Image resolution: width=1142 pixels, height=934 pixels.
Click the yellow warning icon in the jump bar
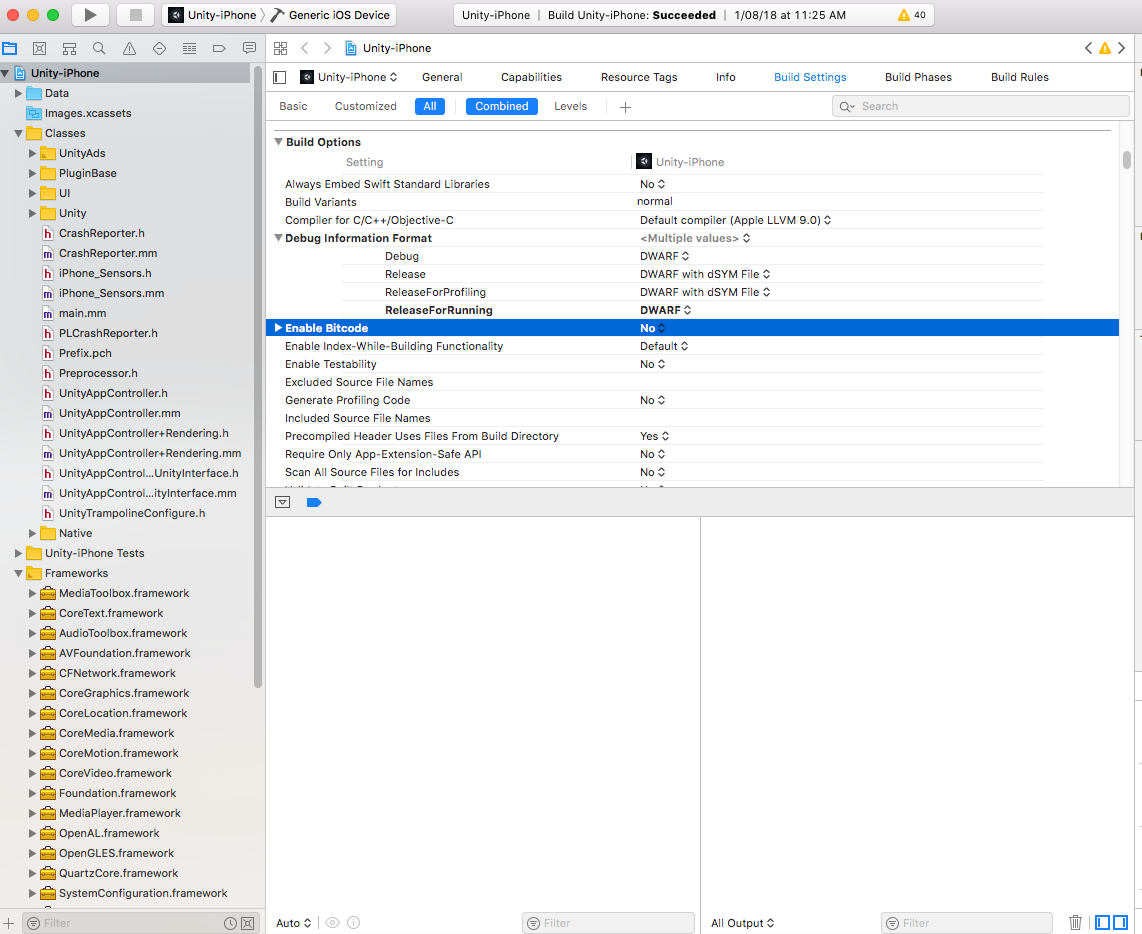[x=1105, y=48]
